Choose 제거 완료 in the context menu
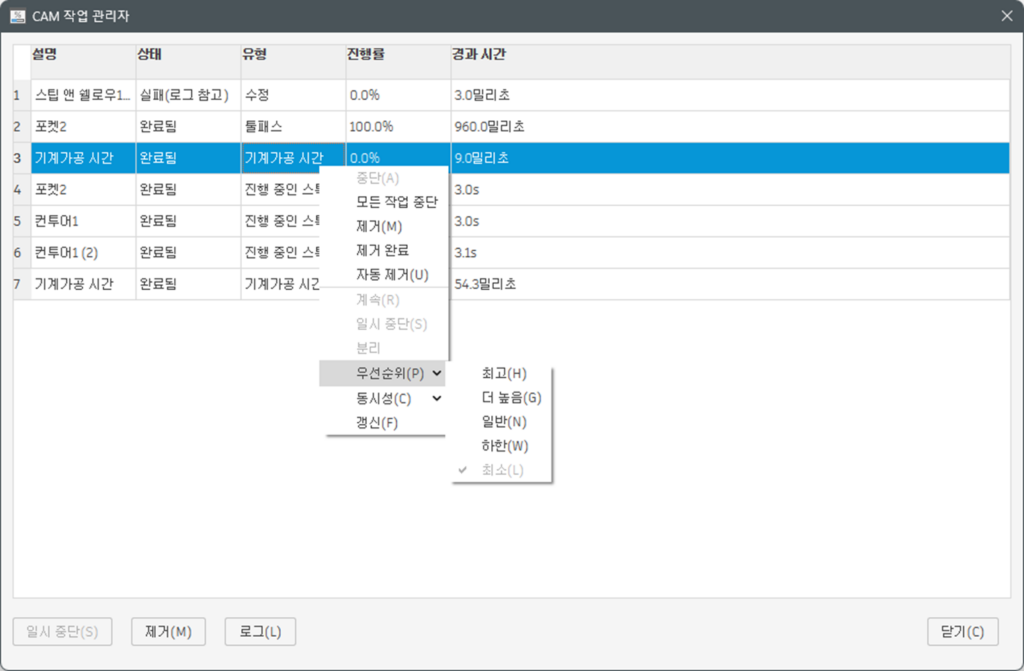The height and width of the screenshot is (671, 1024). click(x=382, y=250)
